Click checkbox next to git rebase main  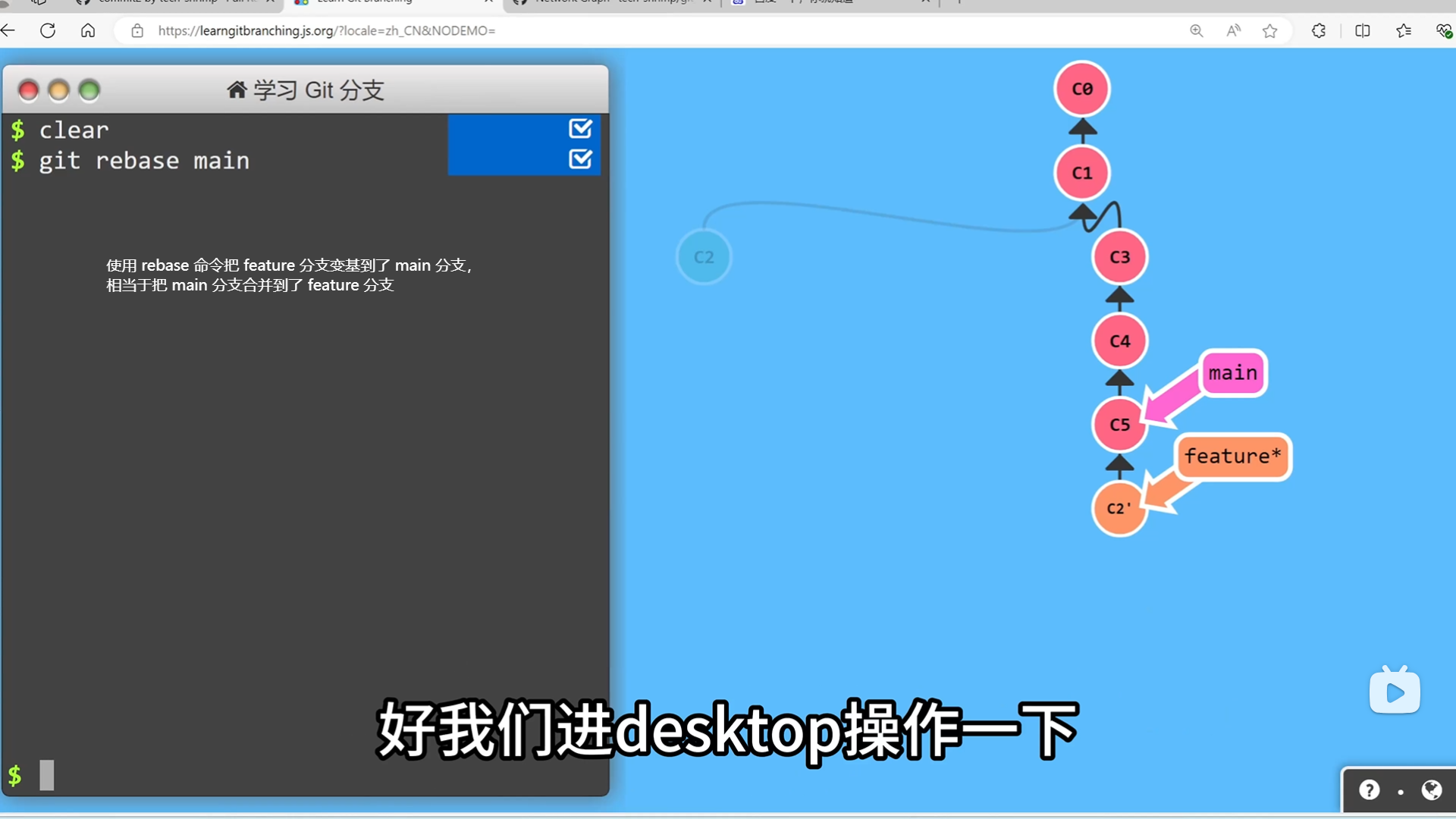(x=580, y=159)
